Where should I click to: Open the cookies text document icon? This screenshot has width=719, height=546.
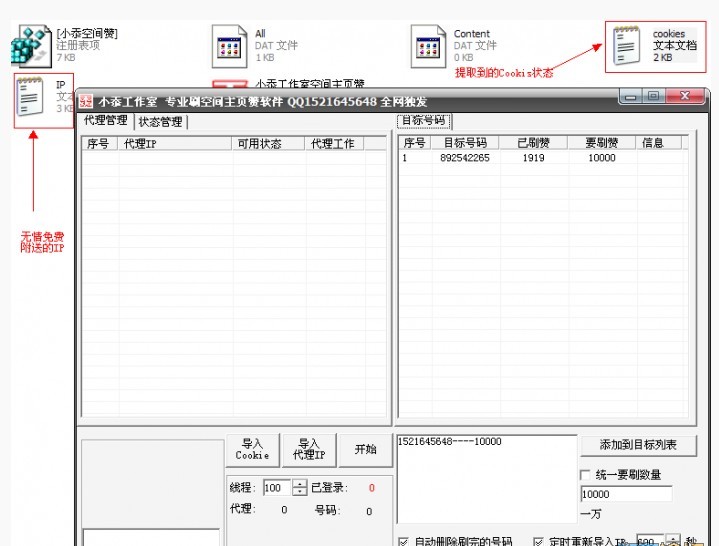[x=627, y=46]
